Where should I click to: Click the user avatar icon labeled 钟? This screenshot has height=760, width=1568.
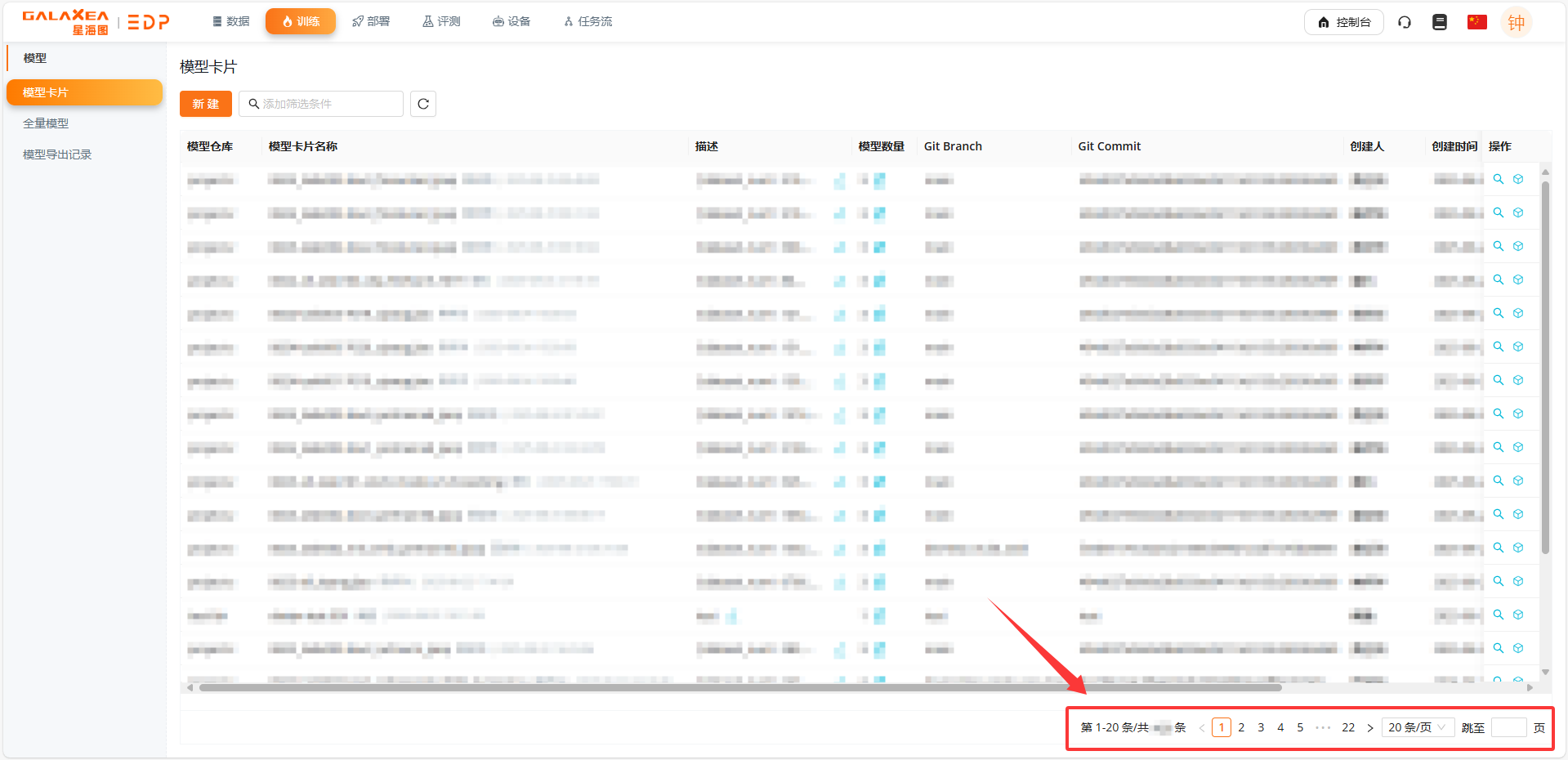point(1516,22)
